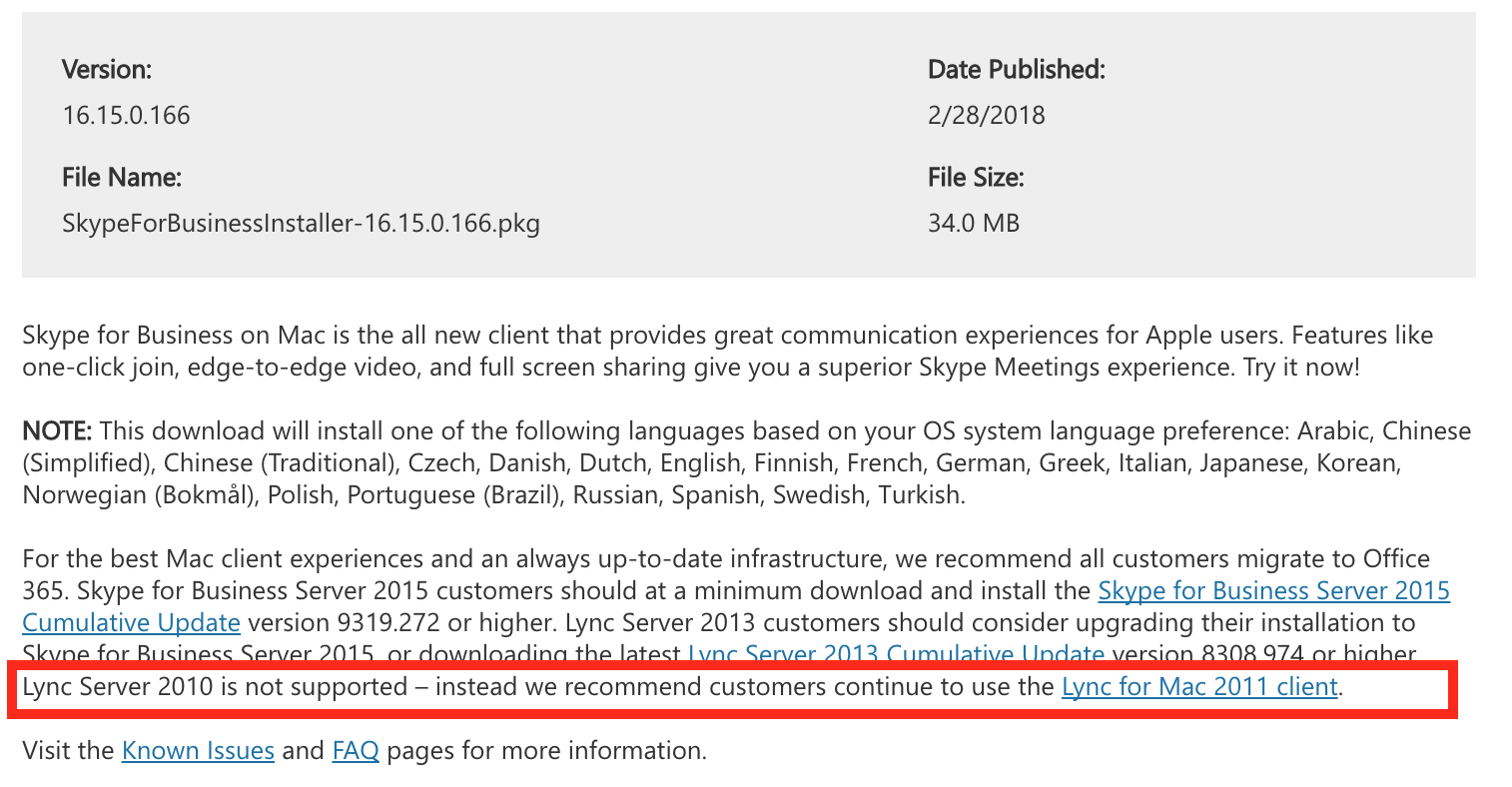Image resolution: width=1512 pixels, height=787 pixels.
Task: Click the 'Norwegian (Bokmål)' language text
Action: (x=139, y=495)
